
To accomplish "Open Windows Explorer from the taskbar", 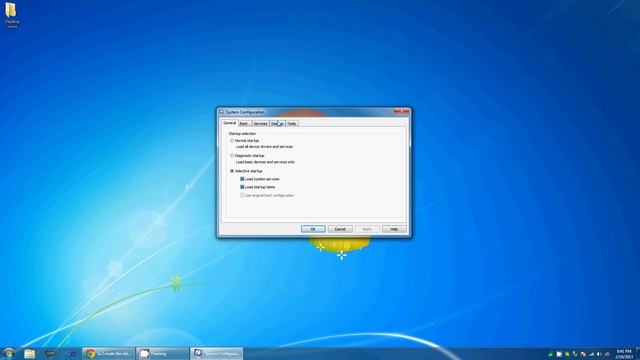I will click(x=29, y=353).
